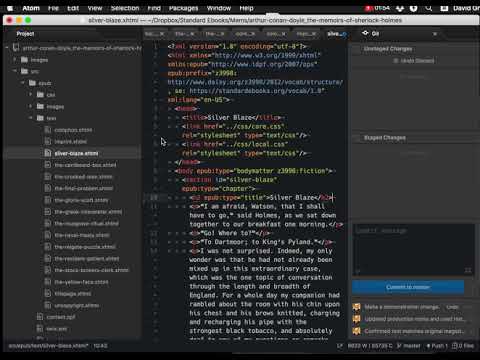Click the avatar beside the latest commit
The image size is (480, 360).
click(x=356, y=307)
